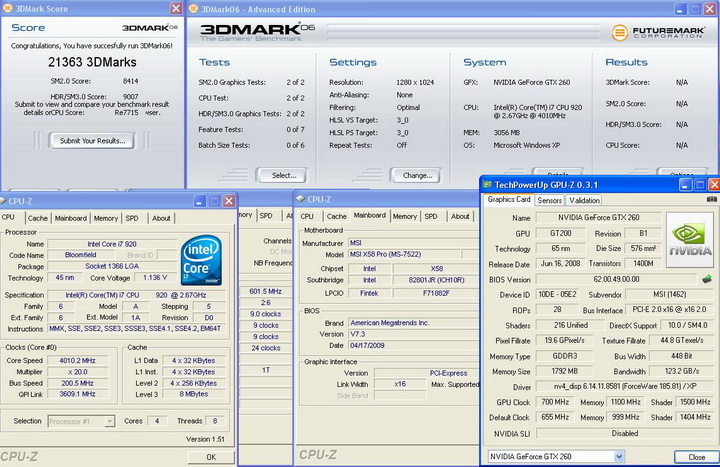Click the Release Date Jun 16, 2008 value

560,264
